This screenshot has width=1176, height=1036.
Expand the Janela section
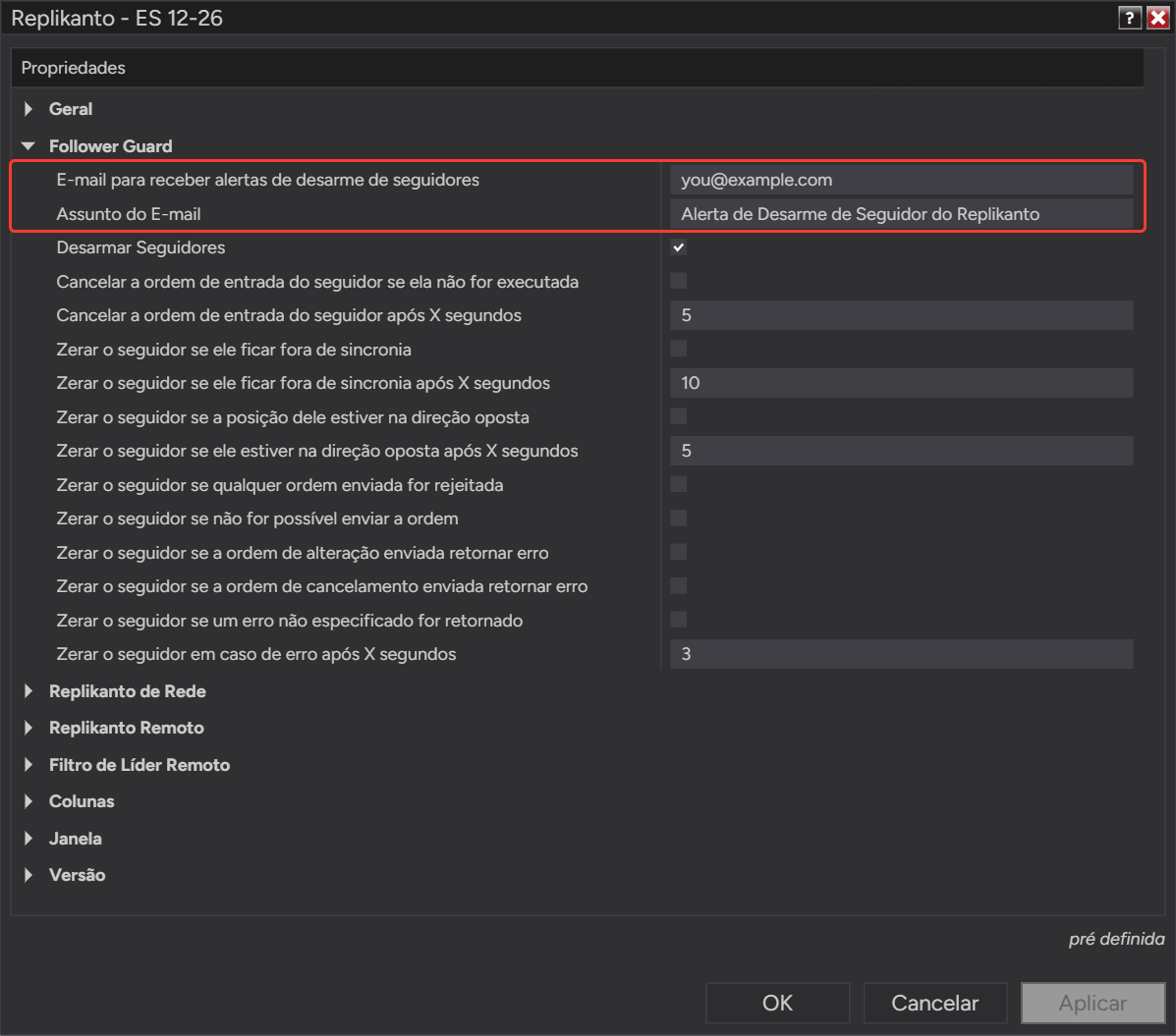pos(28,838)
